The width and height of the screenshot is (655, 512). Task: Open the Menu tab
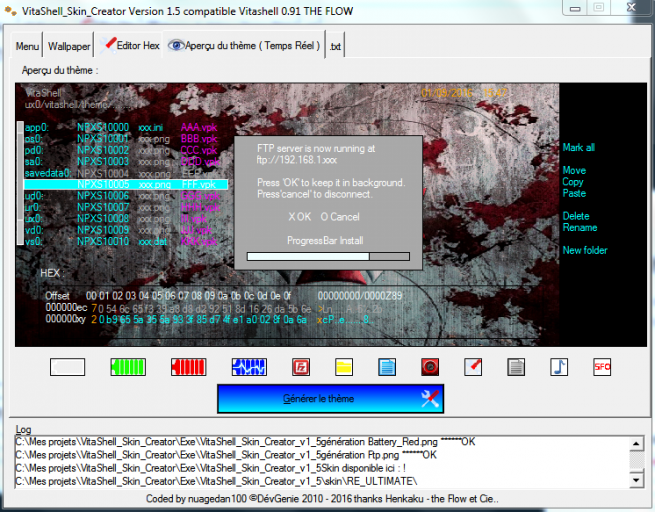click(28, 47)
